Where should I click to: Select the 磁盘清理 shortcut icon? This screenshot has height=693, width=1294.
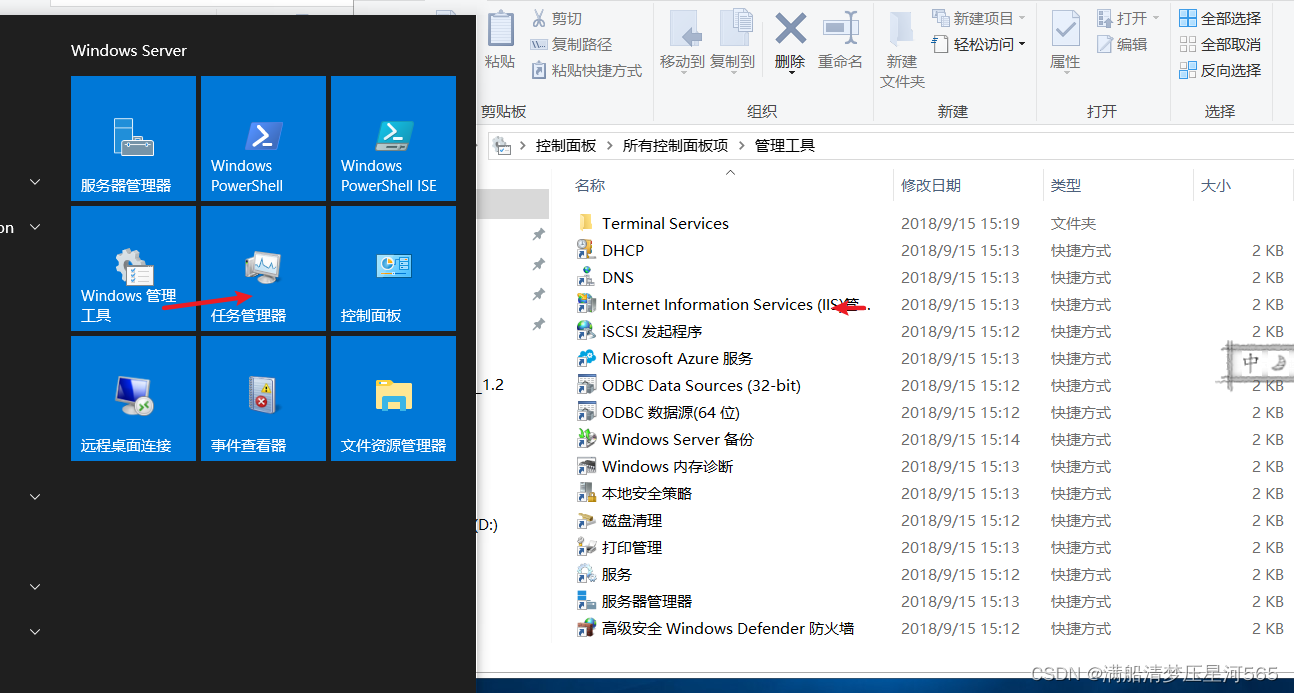pos(586,520)
